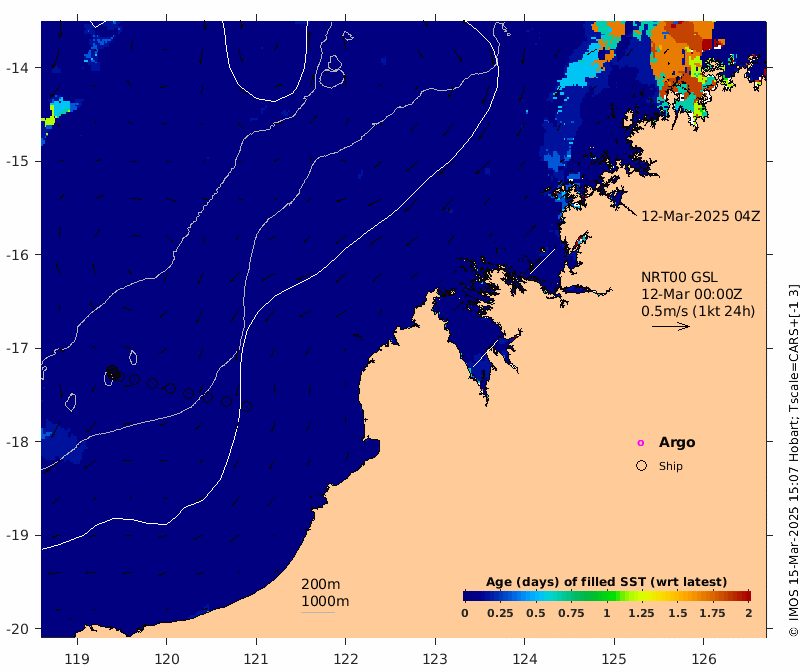Click the 1.75 colorbar tick label
Image resolution: width=810 pixels, height=672 pixels.
(x=712, y=613)
